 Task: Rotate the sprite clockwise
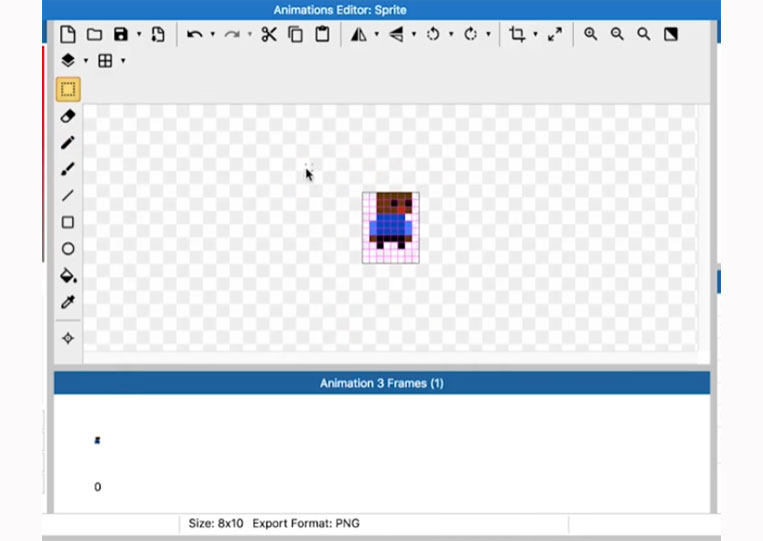click(x=470, y=35)
